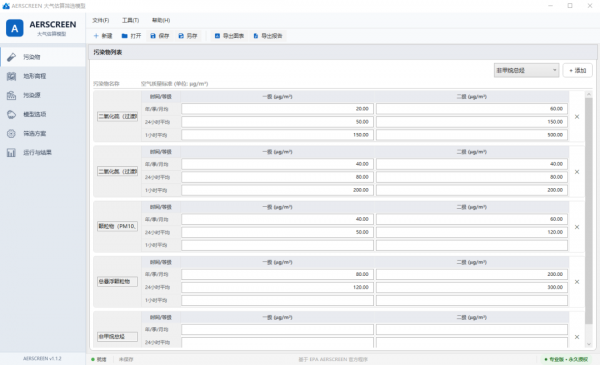Click the 颗粒物 (PM10 pollutant name field
This screenshot has width=600, height=365.
(x=117, y=226)
